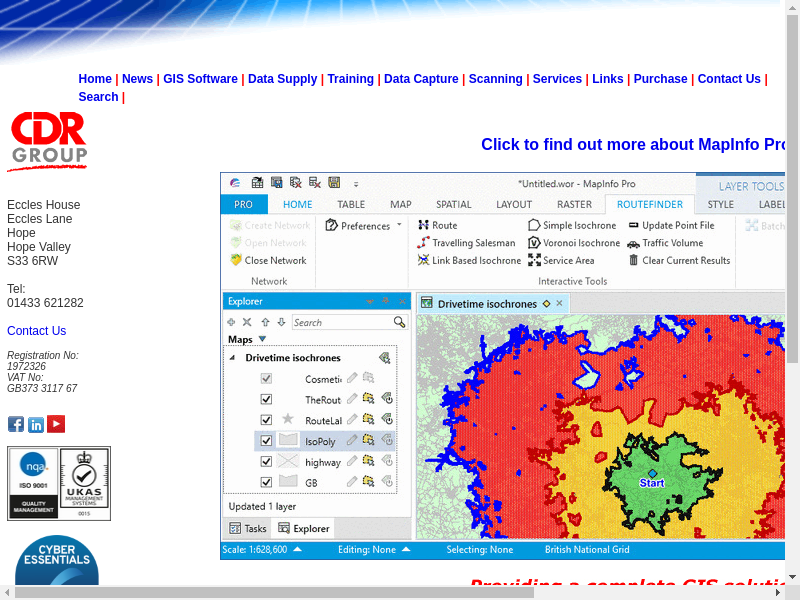Click the Contact Us link under the phone number
This screenshot has height=600, width=800.
[36, 331]
